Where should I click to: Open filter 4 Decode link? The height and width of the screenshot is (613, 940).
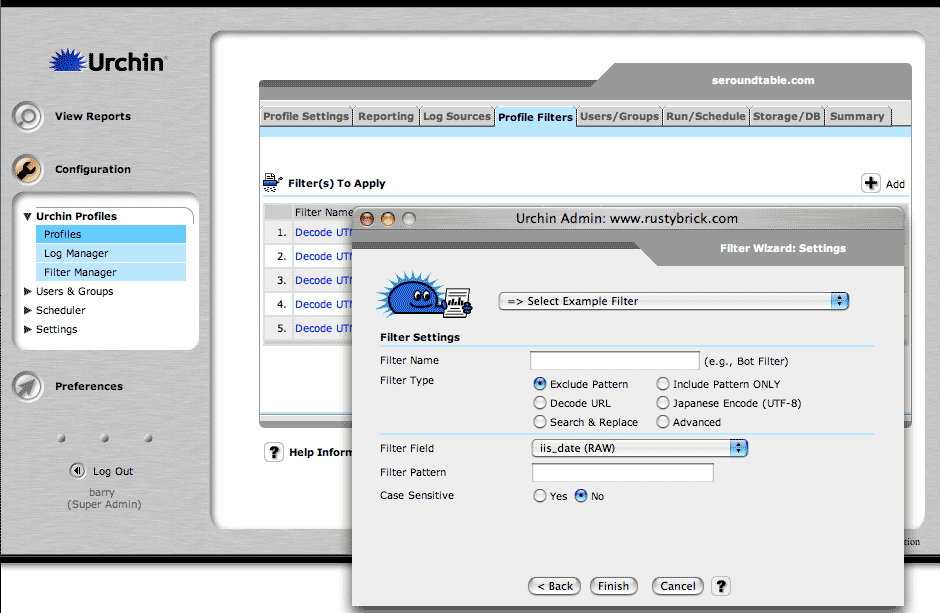point(323,304)
